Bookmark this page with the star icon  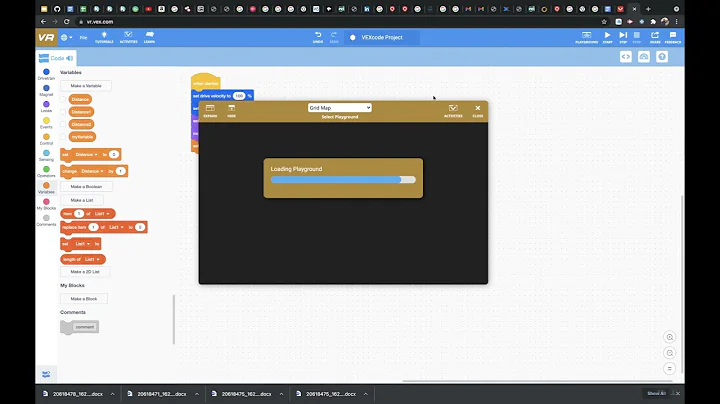coord(604,22)
